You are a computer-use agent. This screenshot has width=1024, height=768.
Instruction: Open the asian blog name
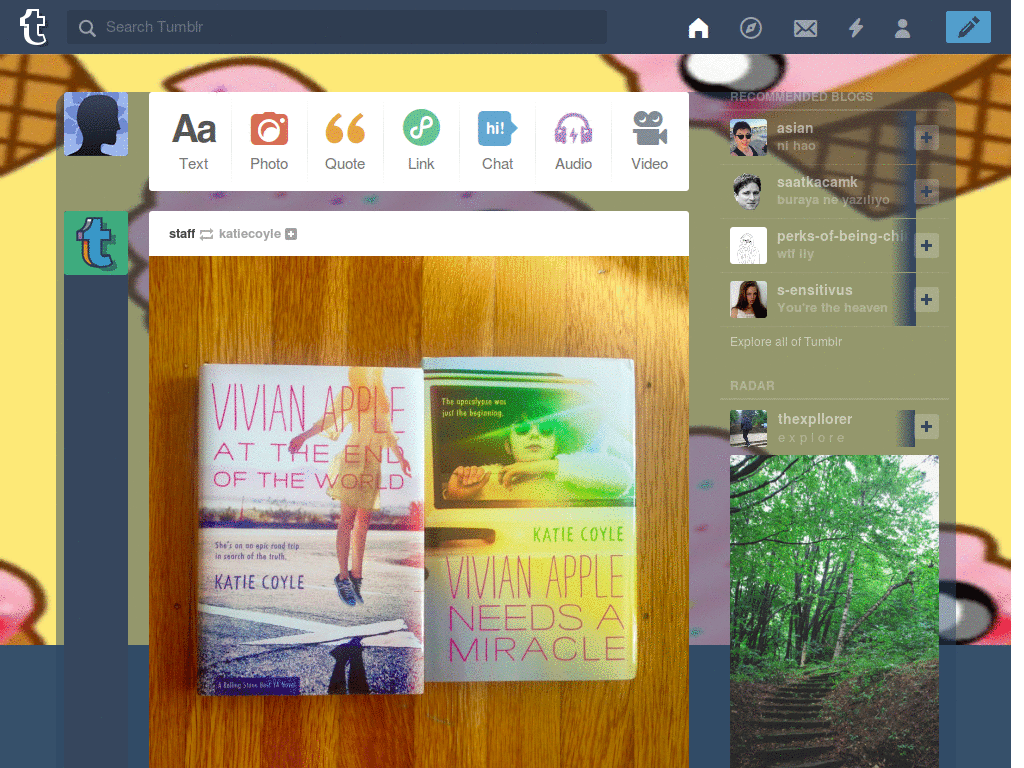coord(795,128)
